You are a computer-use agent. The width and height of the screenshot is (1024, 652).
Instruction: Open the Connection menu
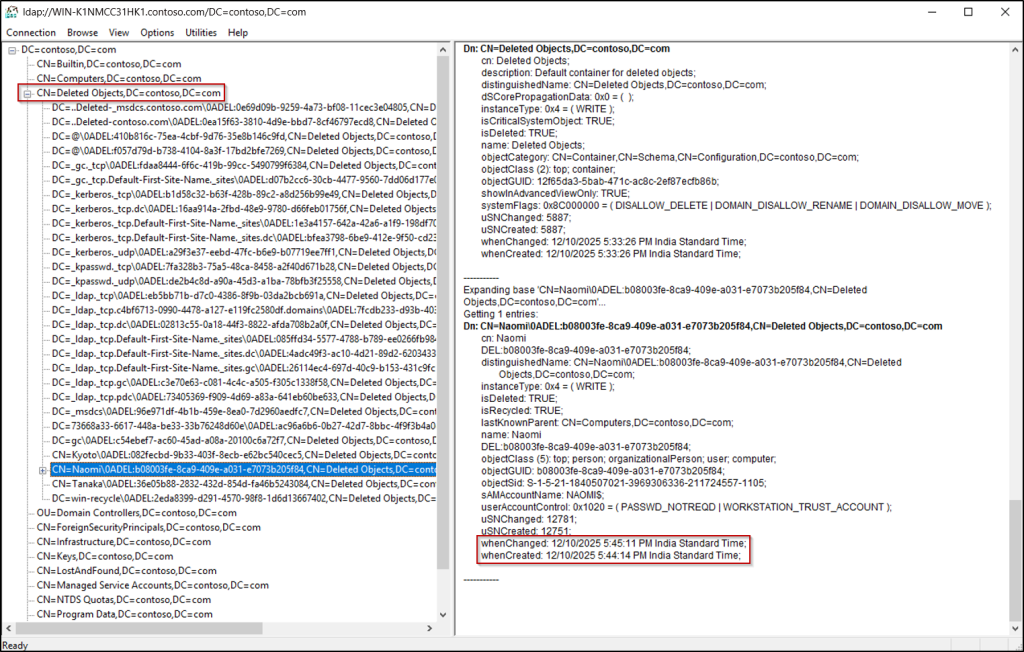(30, 32)
